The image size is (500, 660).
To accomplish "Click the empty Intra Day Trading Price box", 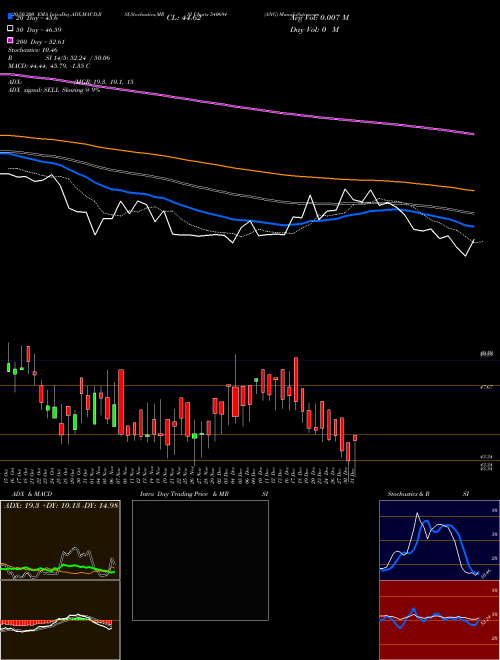I will pyautogui.click(x=200, y=560).
